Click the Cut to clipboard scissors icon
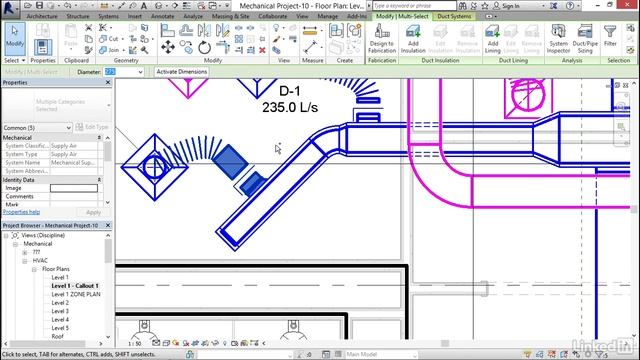The image size is (640, 360). click(89, 28)
